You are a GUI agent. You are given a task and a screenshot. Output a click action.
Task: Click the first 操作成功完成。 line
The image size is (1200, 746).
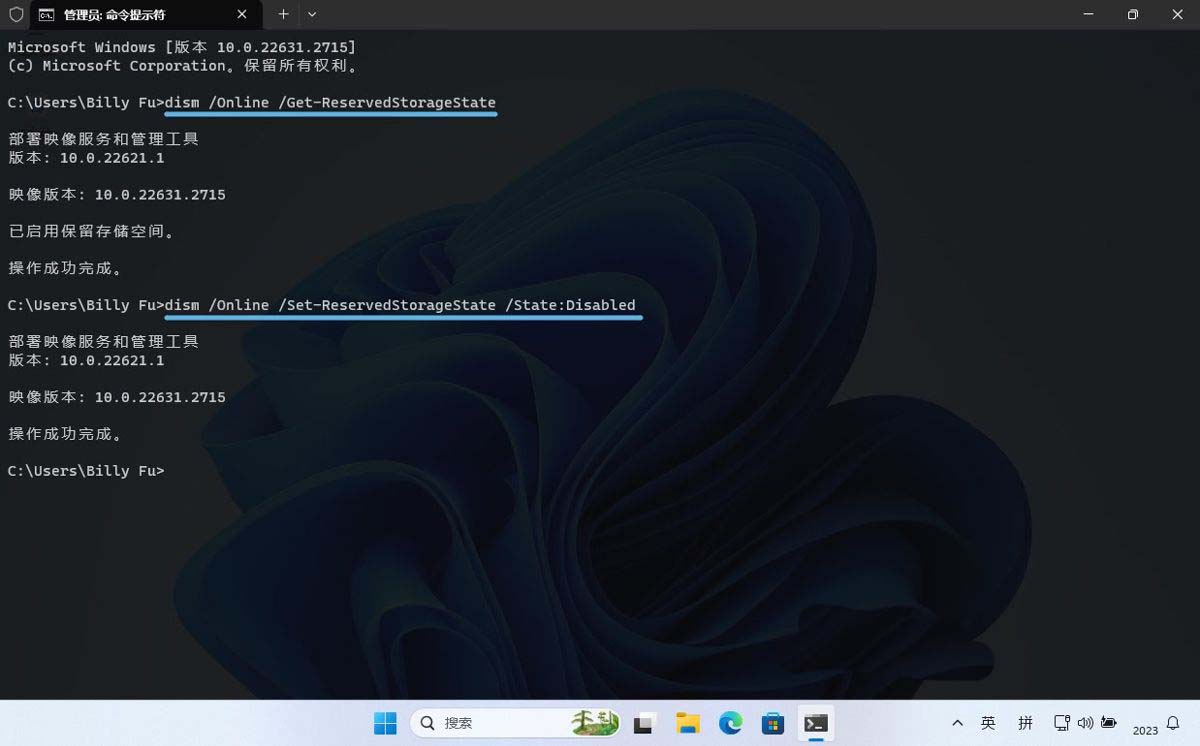click(x=66, y=268)
